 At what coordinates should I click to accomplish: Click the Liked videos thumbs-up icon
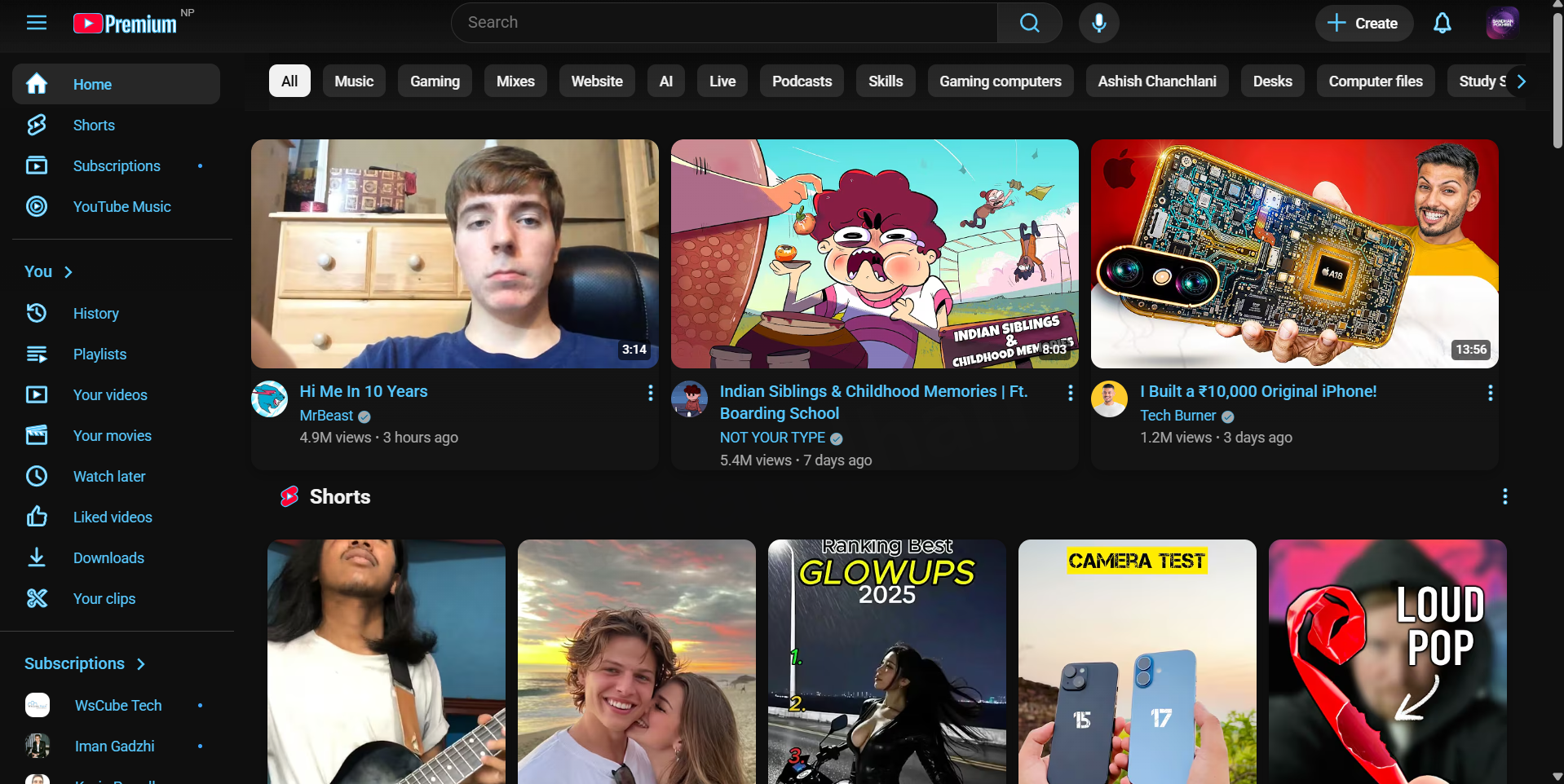click(x=37, y=517)
